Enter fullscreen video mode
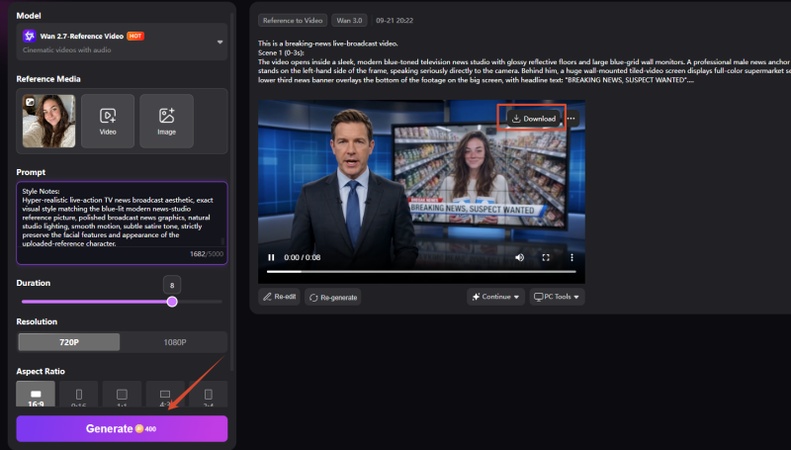791x450 pixels. (x=546, y=257)
